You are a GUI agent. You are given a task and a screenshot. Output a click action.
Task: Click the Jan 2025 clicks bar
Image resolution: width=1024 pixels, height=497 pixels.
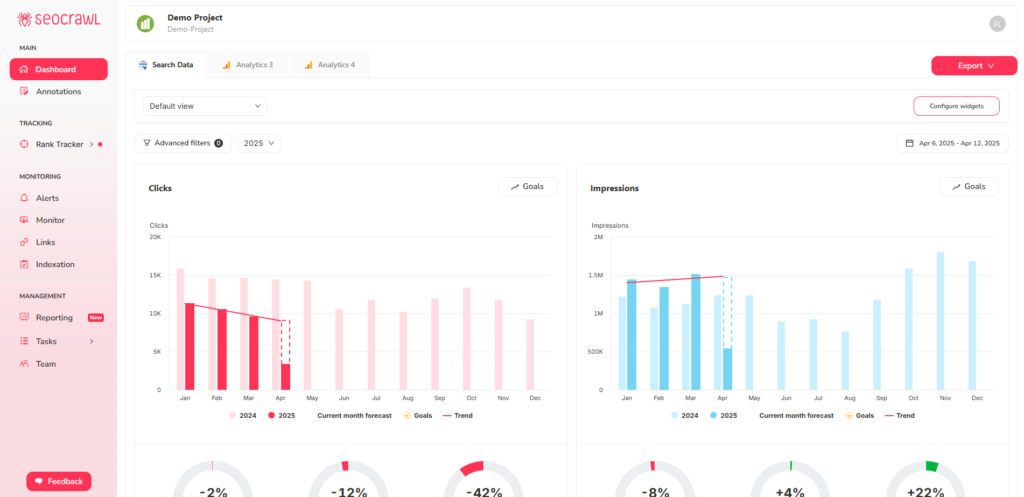[x=189, y=347]
